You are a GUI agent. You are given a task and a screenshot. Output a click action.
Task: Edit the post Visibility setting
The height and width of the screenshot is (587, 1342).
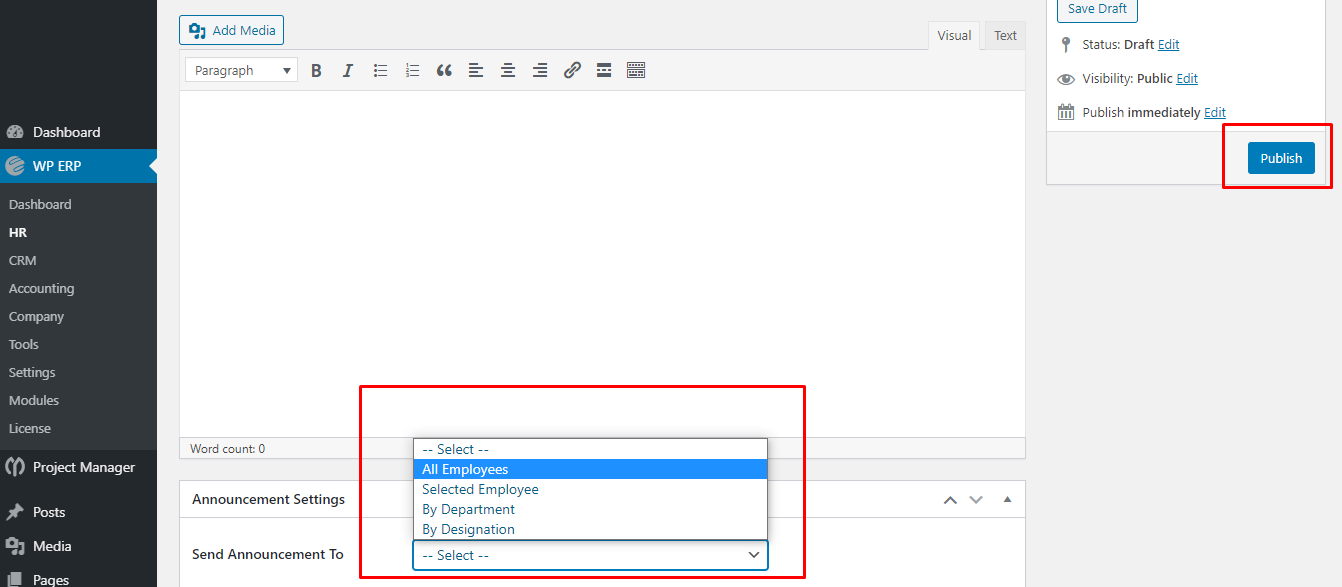[x=1186, y=78]
